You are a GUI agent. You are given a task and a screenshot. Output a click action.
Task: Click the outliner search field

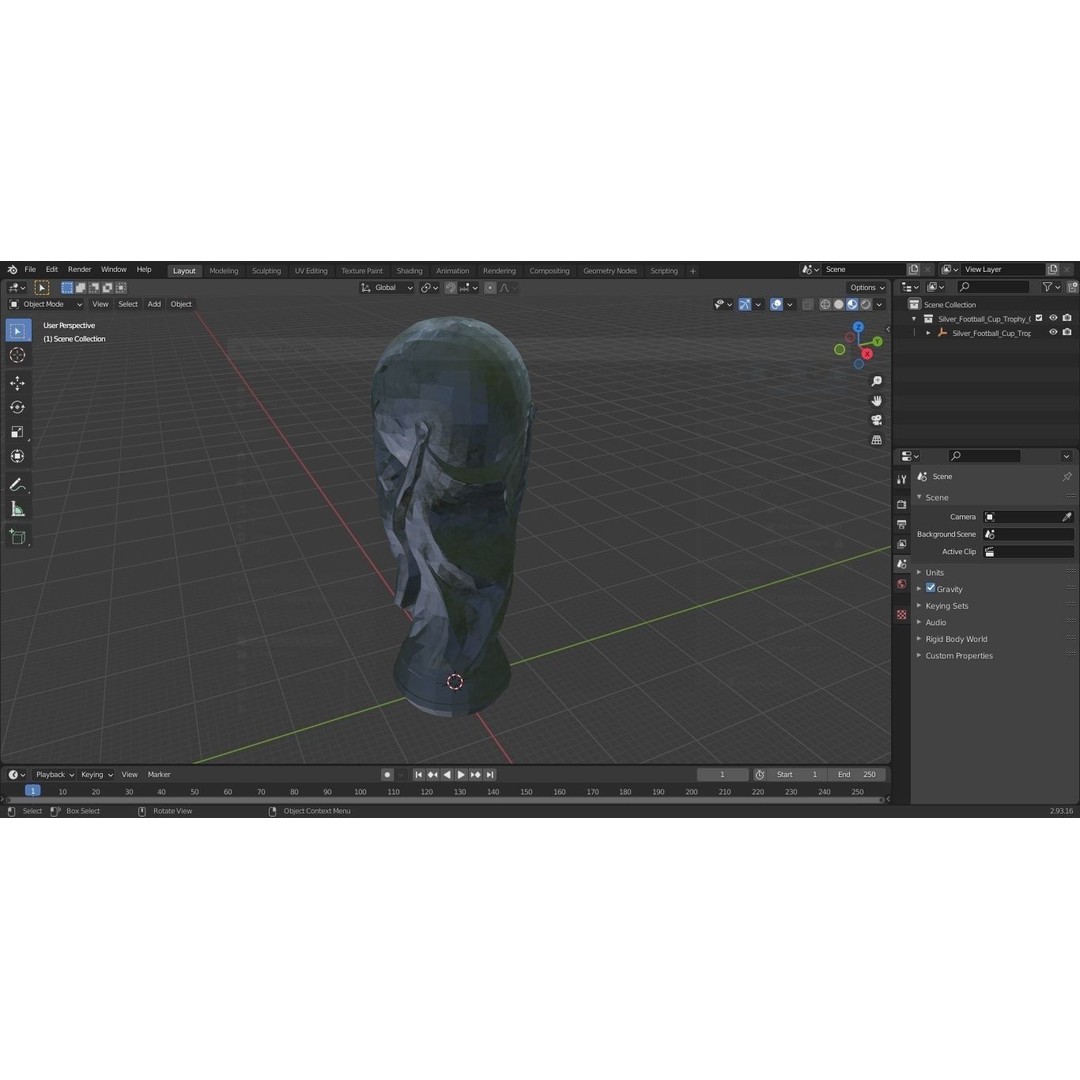tap(993, 287)
